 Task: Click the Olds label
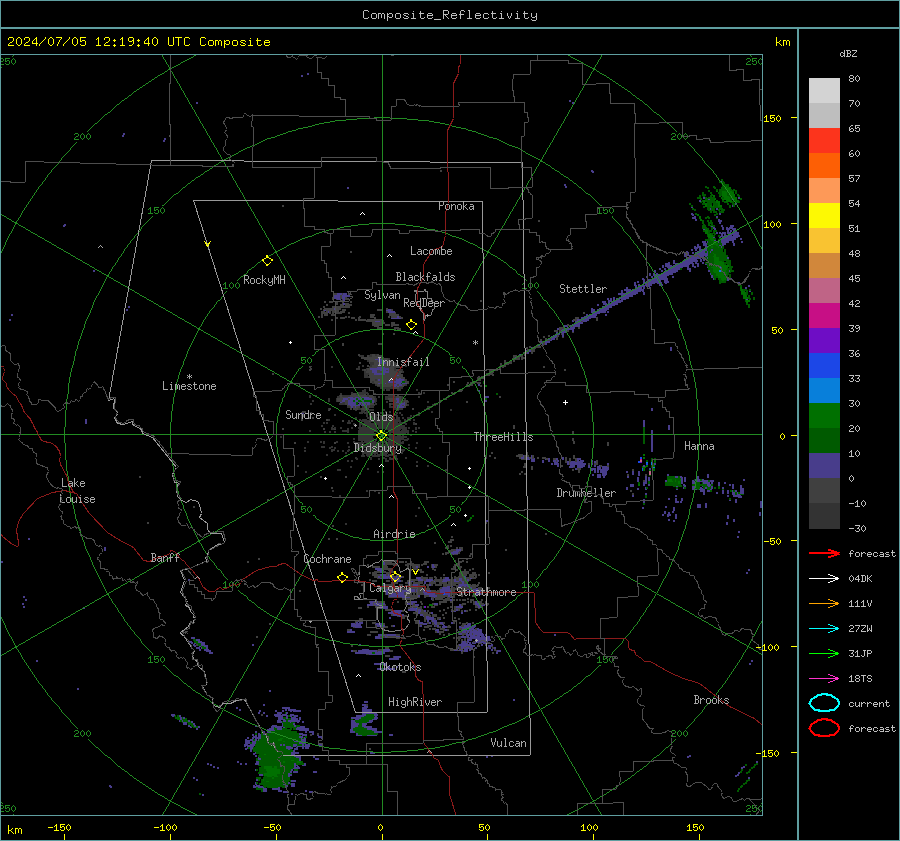pyautogui.click(x=381, y=417)
